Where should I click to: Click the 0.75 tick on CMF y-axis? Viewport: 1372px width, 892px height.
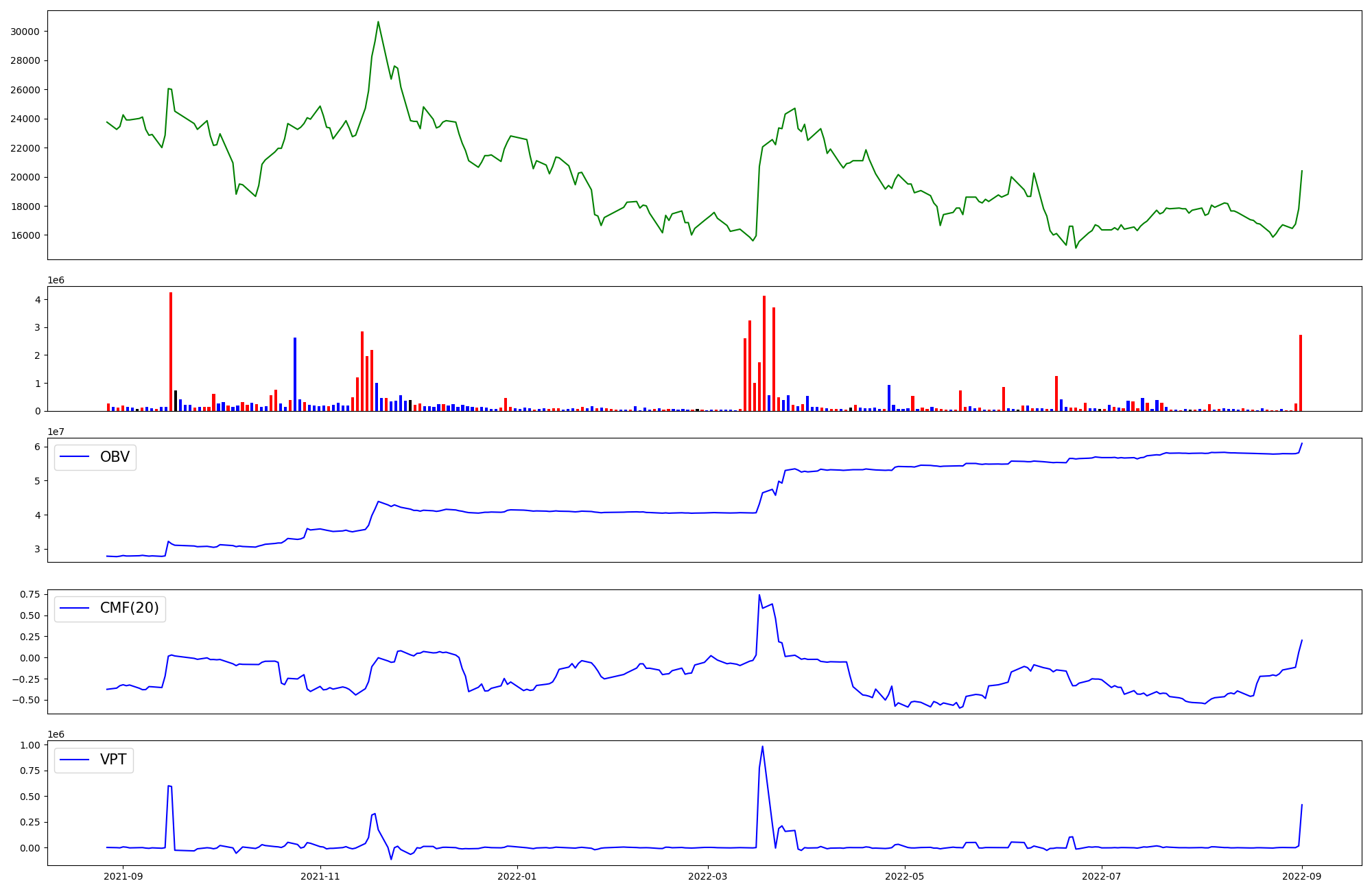point(29,595)
